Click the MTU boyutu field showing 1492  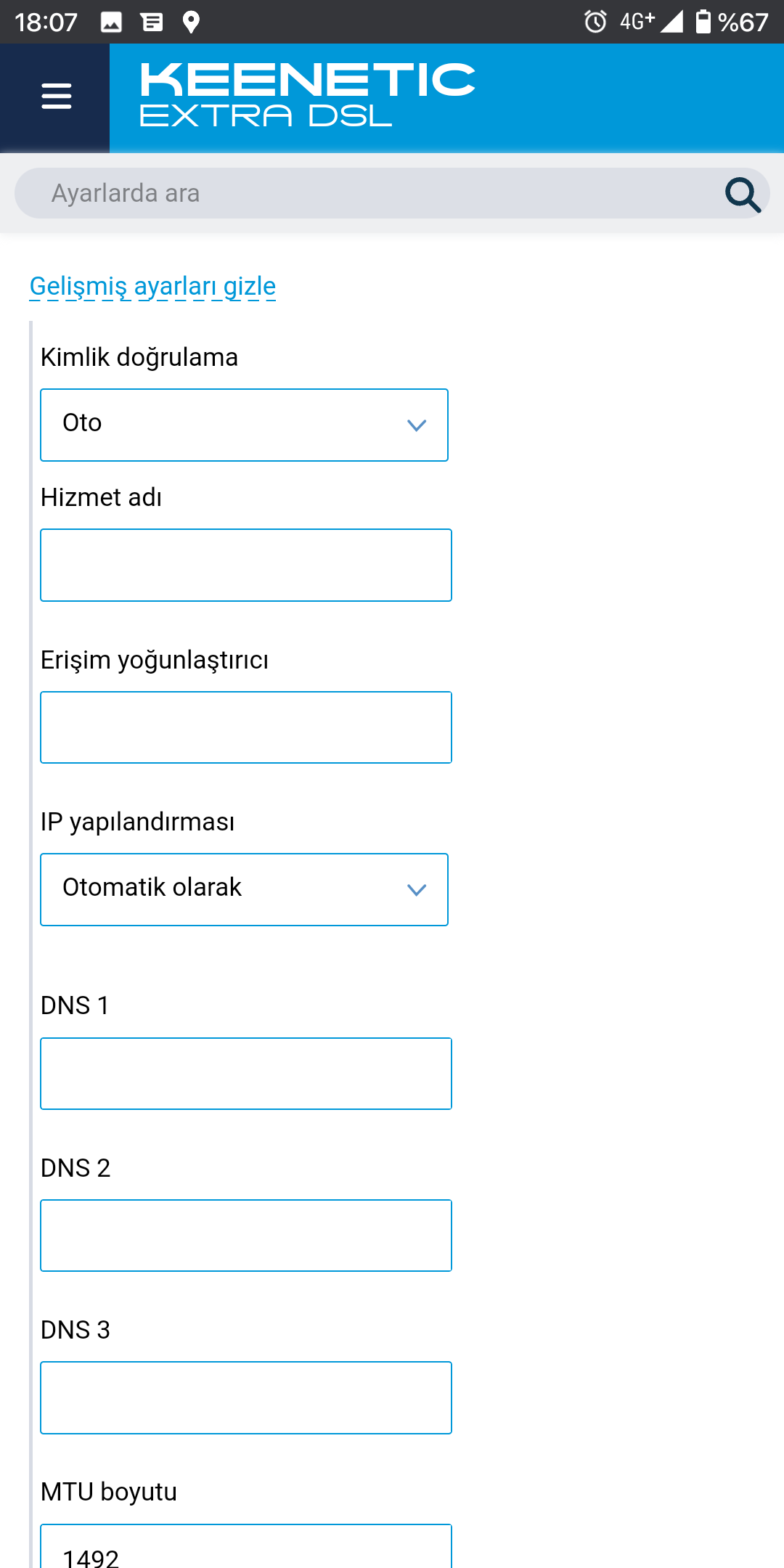[x=246, y=1546]
